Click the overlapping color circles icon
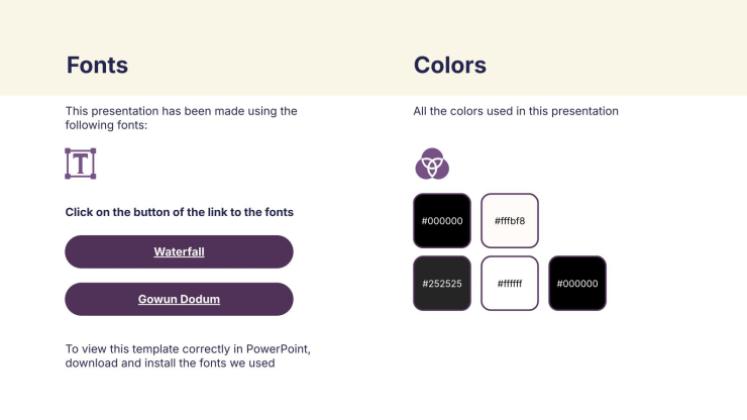Image resolution: width=747 pixels, height=420 pixels. click(x=432, y=163)
